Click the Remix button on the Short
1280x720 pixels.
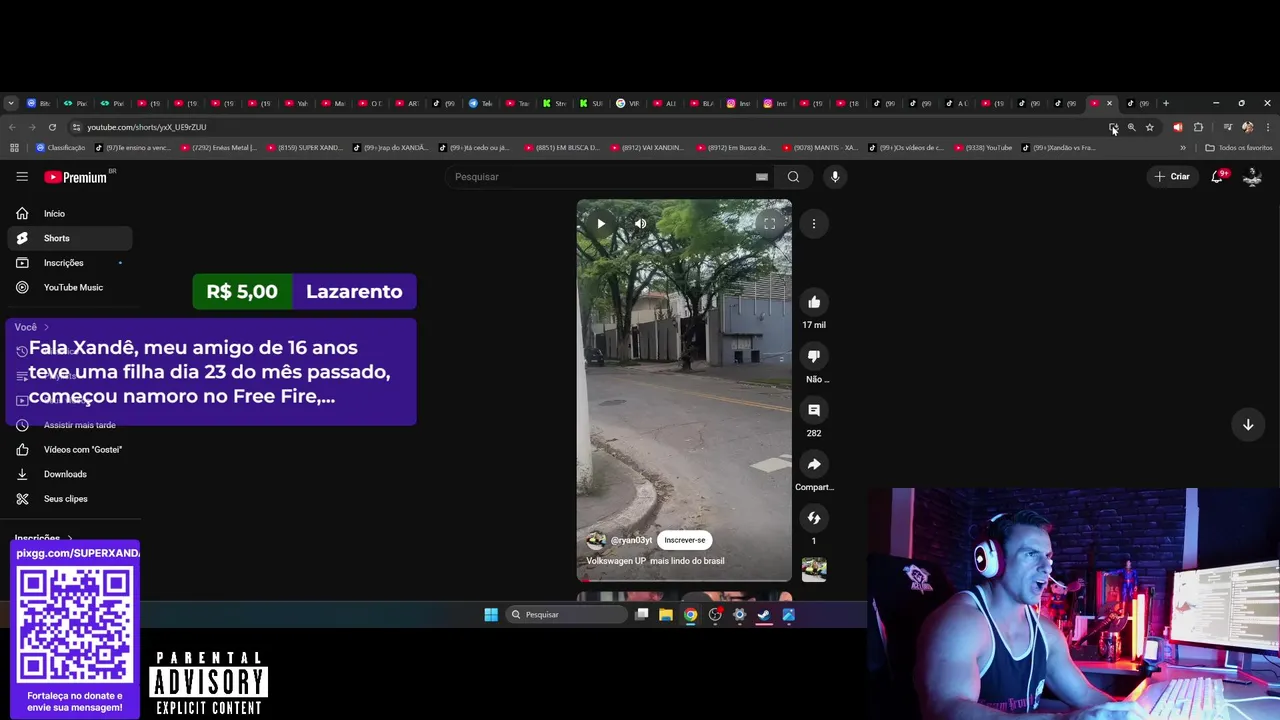pos(814,518)
